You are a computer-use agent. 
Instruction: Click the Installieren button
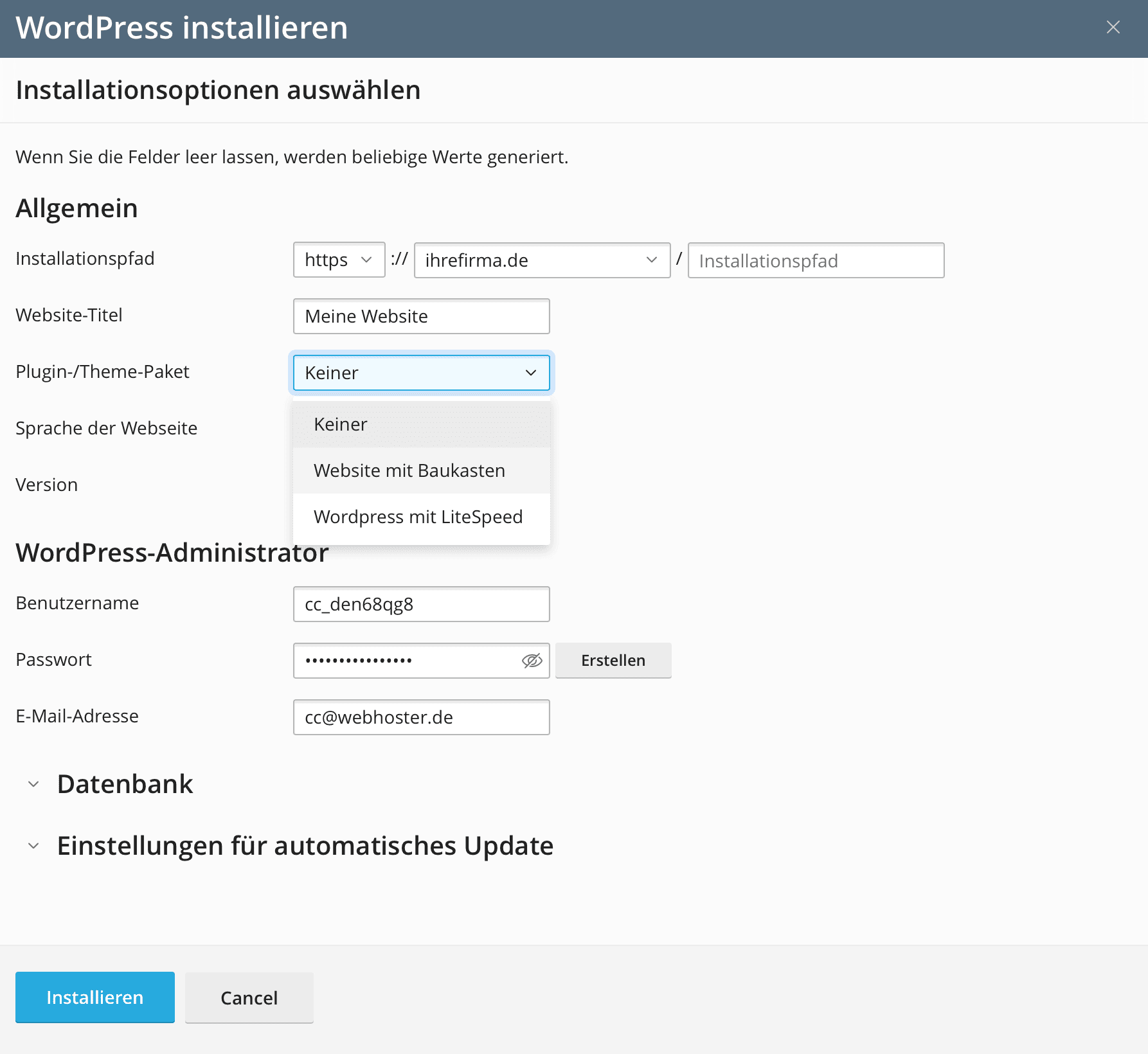95,997
